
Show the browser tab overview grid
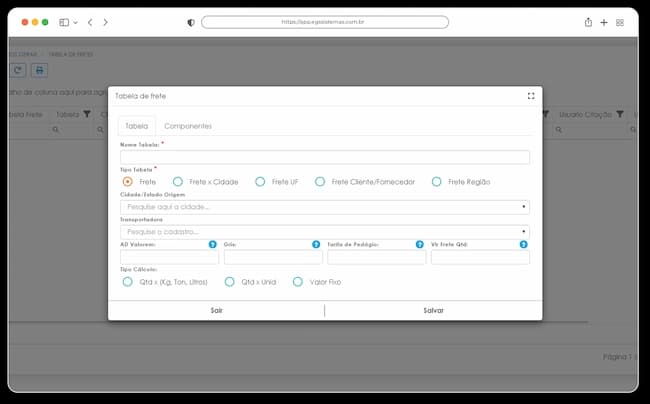[x=620, y=22]
